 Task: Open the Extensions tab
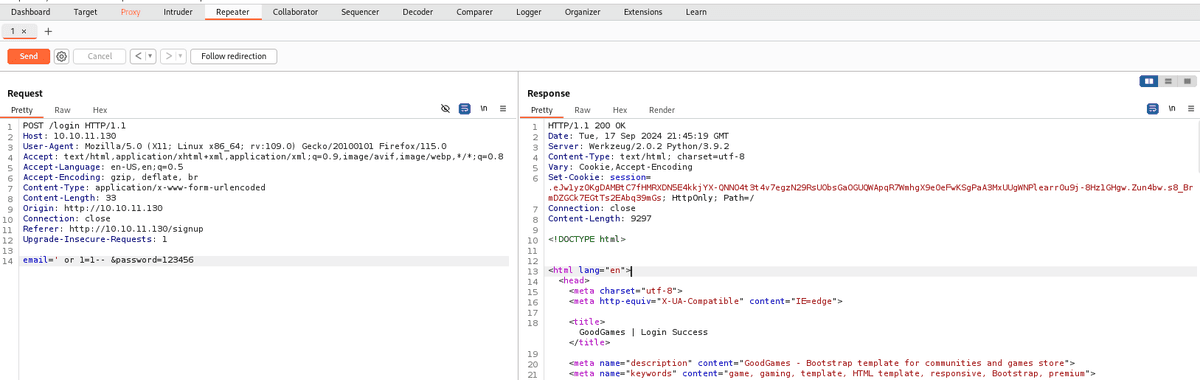coord(642,11)
